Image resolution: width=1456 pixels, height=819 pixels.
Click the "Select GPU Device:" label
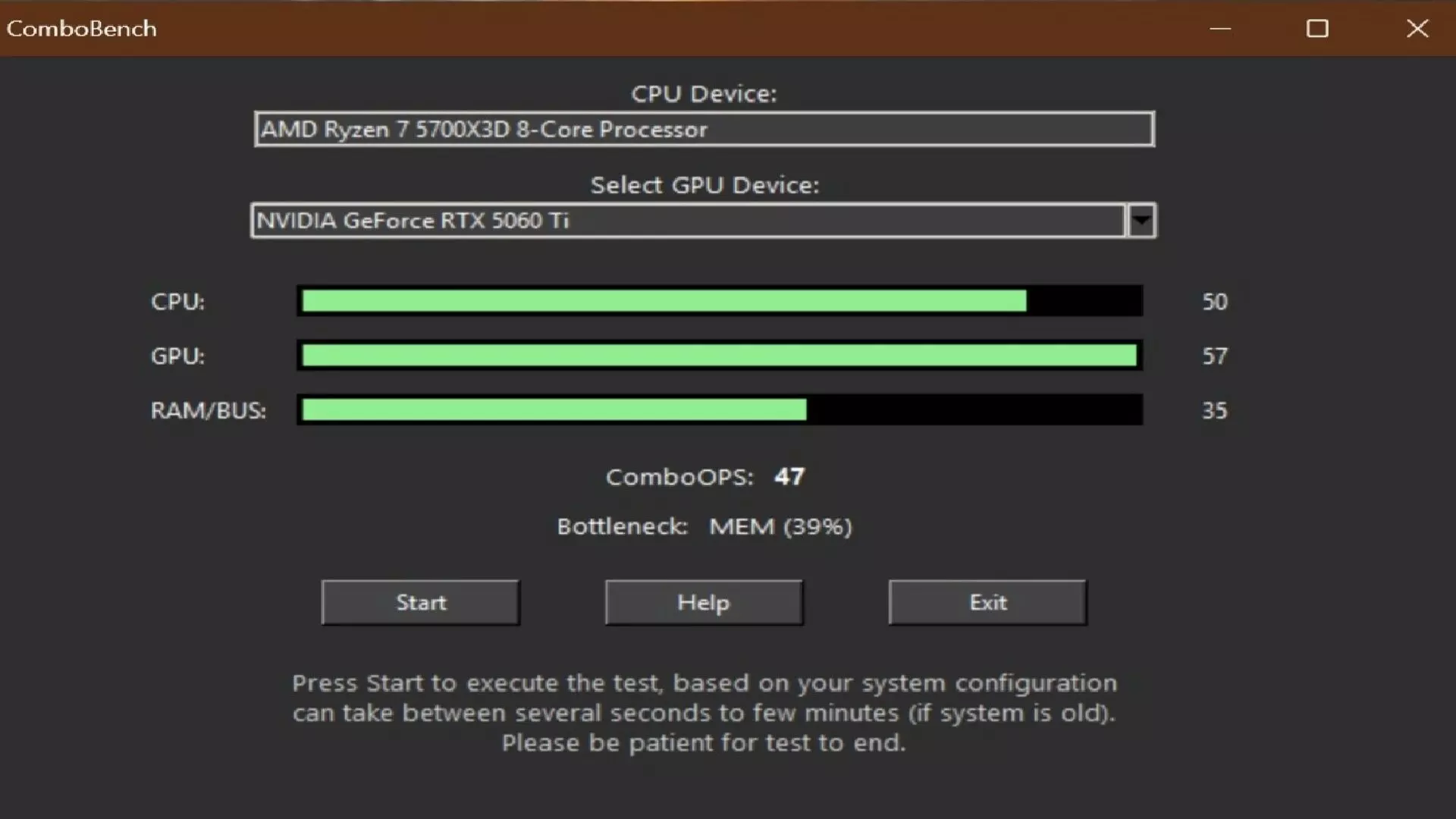point(704,185)
